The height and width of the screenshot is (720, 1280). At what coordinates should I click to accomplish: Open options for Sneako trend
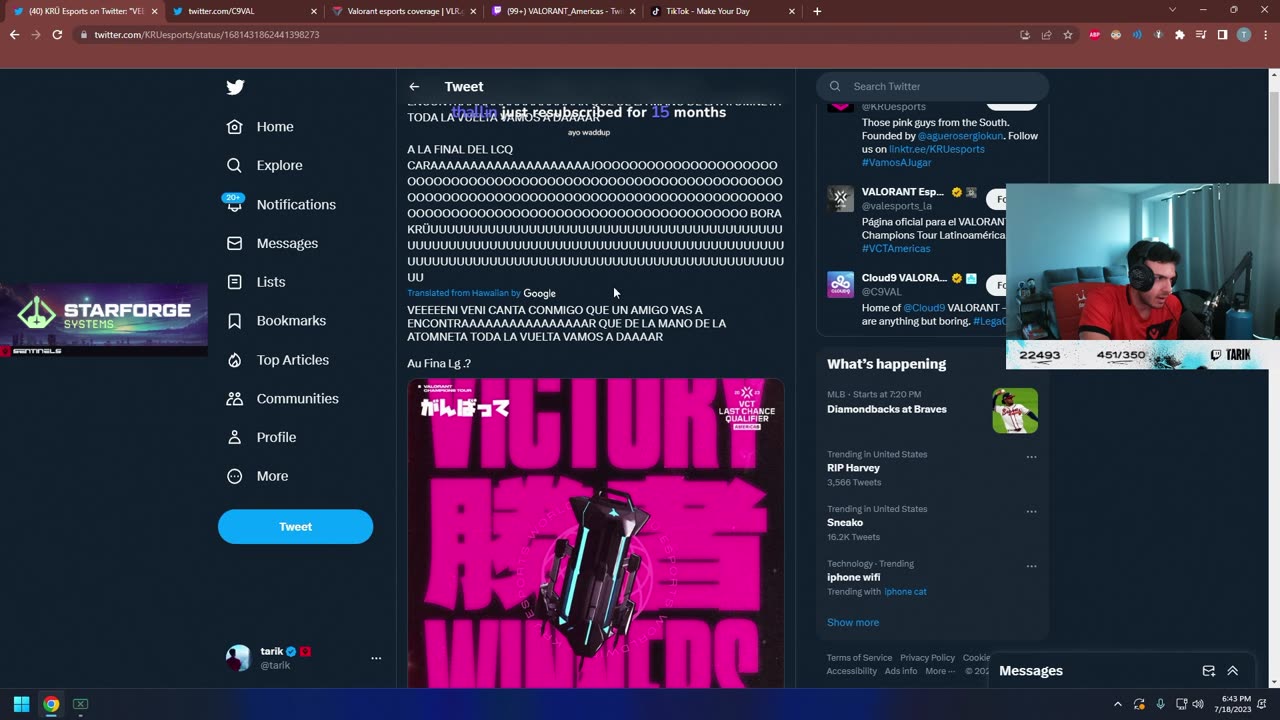pyautogui.click(x=1031, y=512)
